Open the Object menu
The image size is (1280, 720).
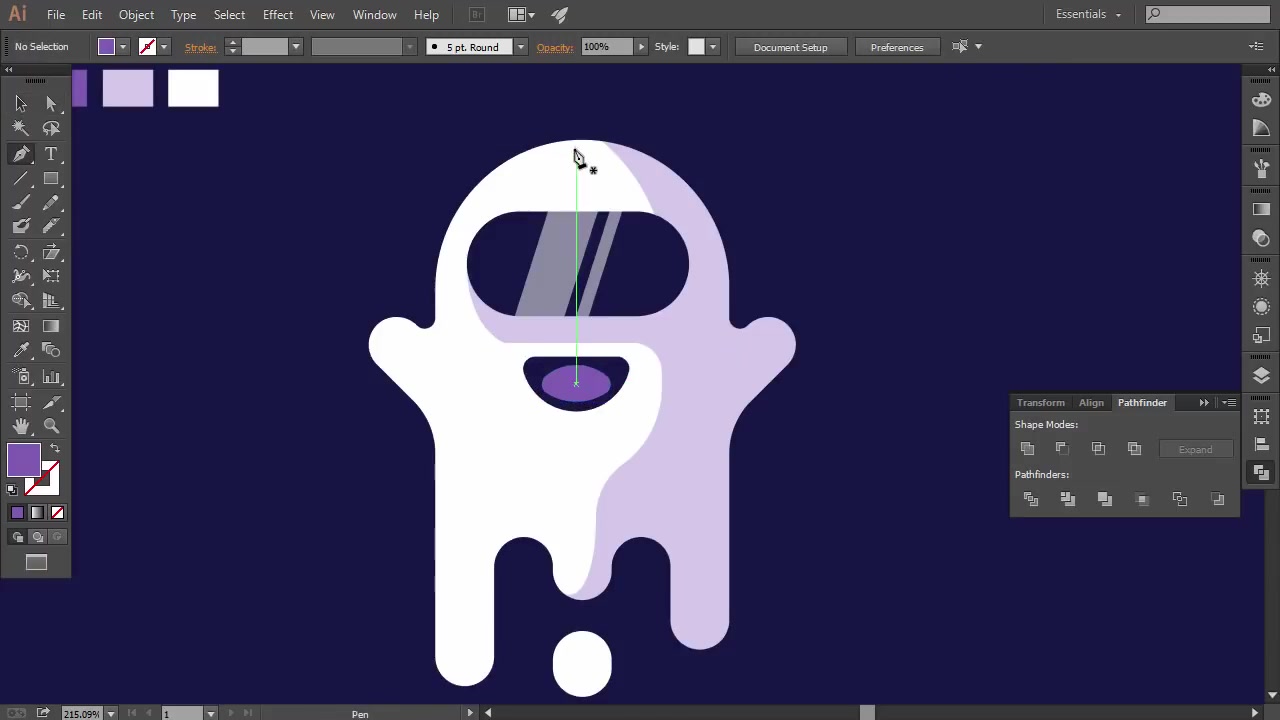tap(136, 15)
